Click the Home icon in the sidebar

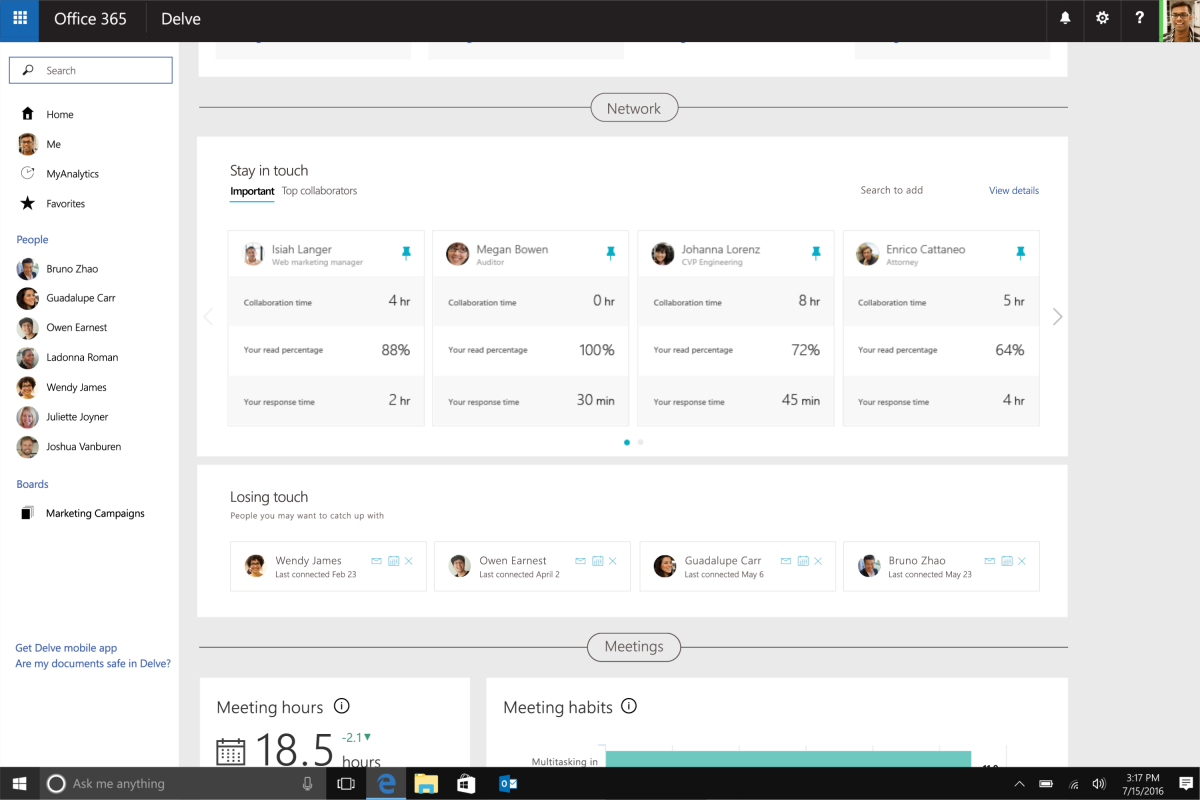29,114
